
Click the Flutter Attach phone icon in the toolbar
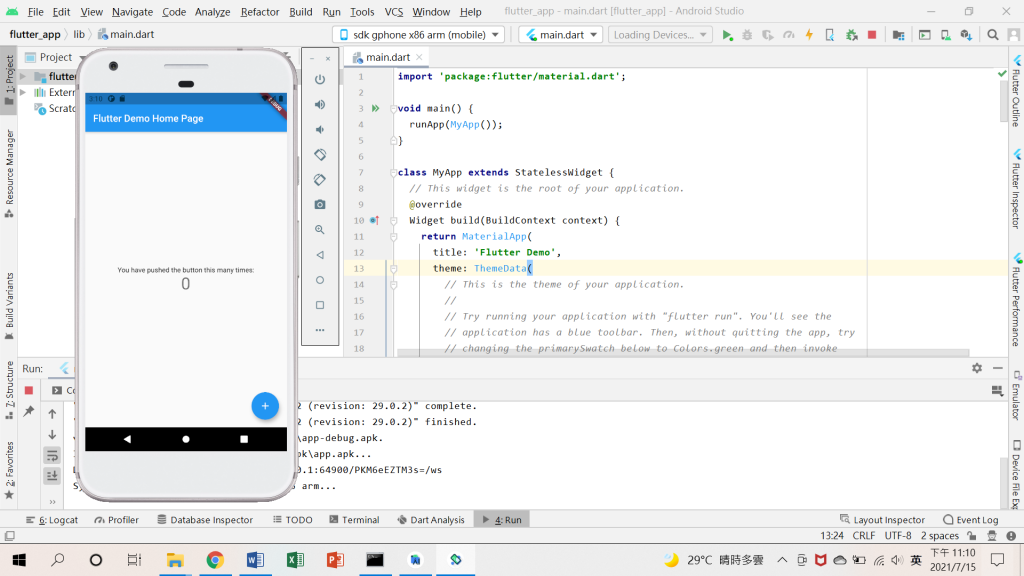[x=830, y=35]
